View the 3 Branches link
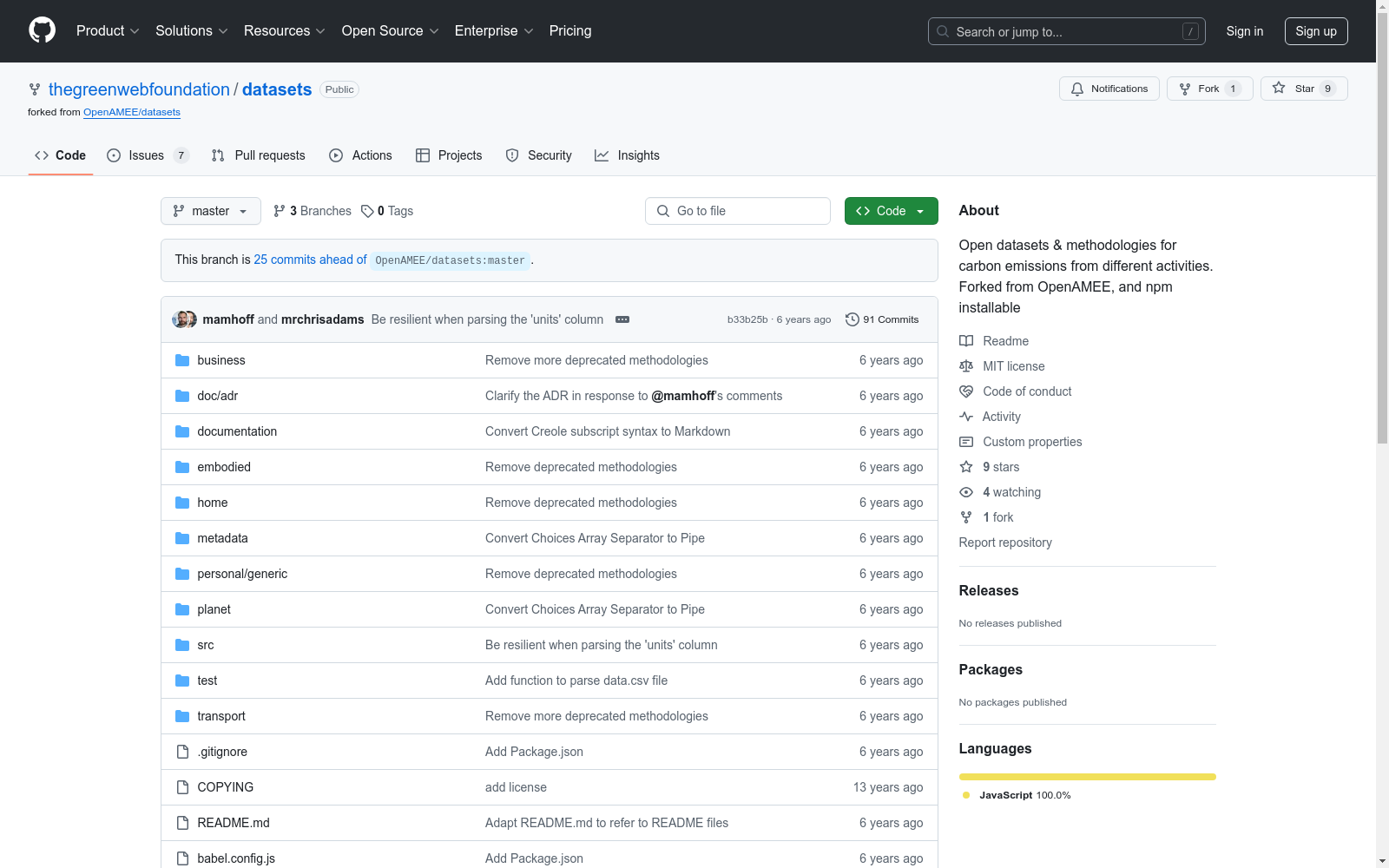The width and height of the screenshot is (1389, 868). [x=313, y=211]
